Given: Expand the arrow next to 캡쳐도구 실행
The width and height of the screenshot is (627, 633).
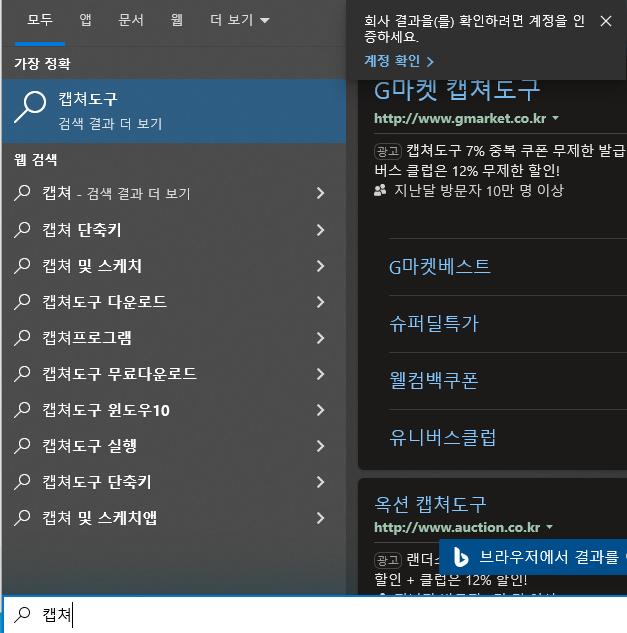Looking at the screenshot, I should [x=321, y=446].
